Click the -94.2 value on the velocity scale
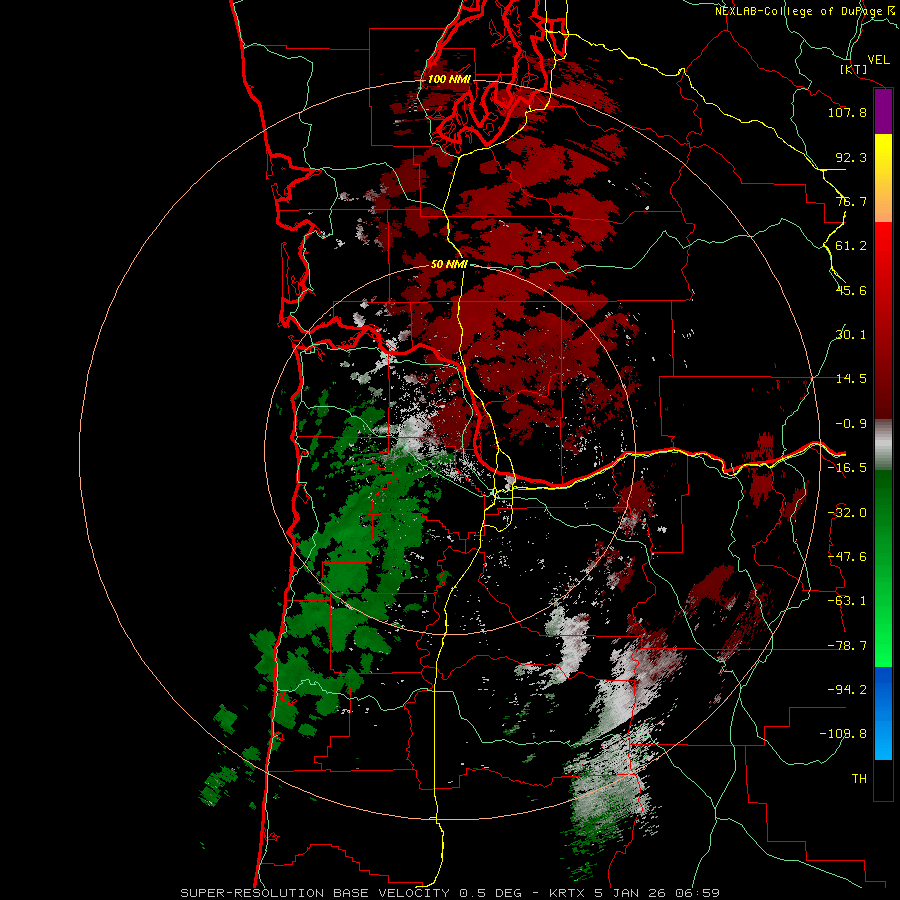 click(847, 689)
